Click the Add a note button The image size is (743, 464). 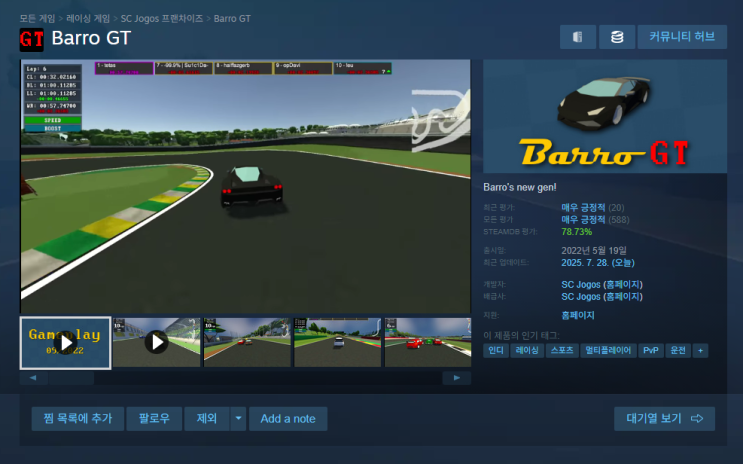pos(288,419)
